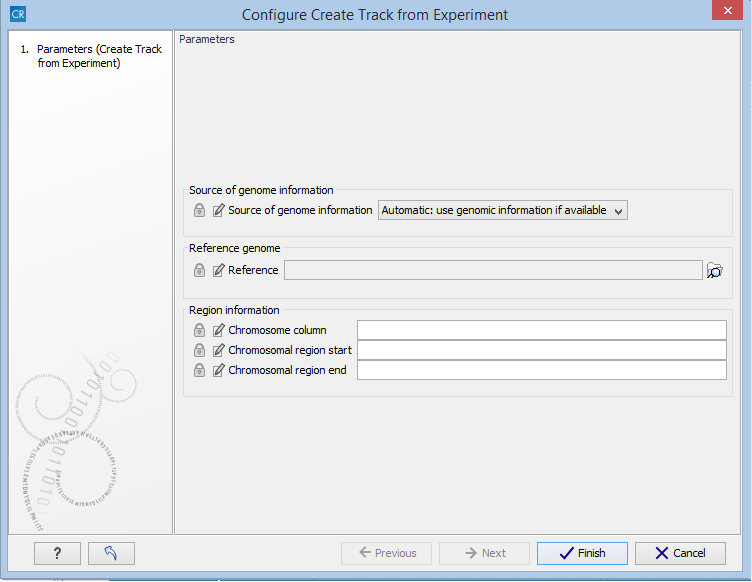Close the dialog with the red X
The height and width of the screenshot is (582, 752).
728,10
